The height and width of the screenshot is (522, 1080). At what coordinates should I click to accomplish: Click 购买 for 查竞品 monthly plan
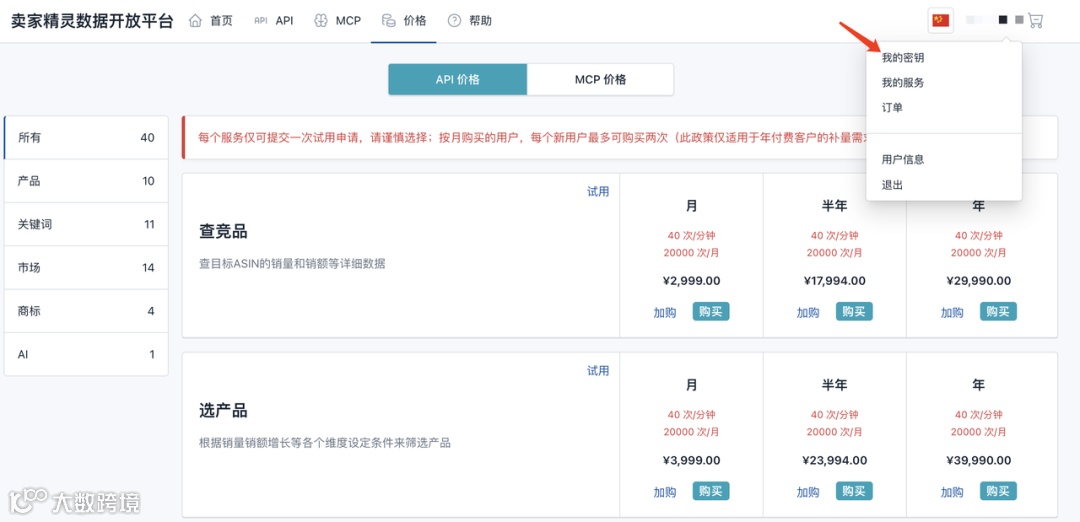click(711, 312)
